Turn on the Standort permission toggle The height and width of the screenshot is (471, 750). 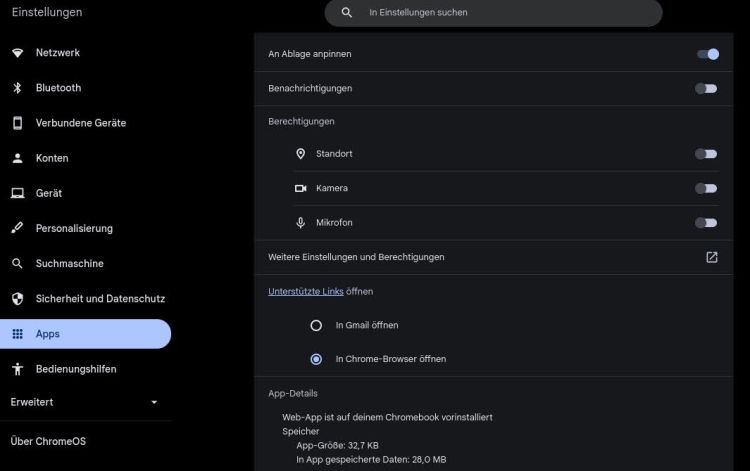[x=706, y=154]
